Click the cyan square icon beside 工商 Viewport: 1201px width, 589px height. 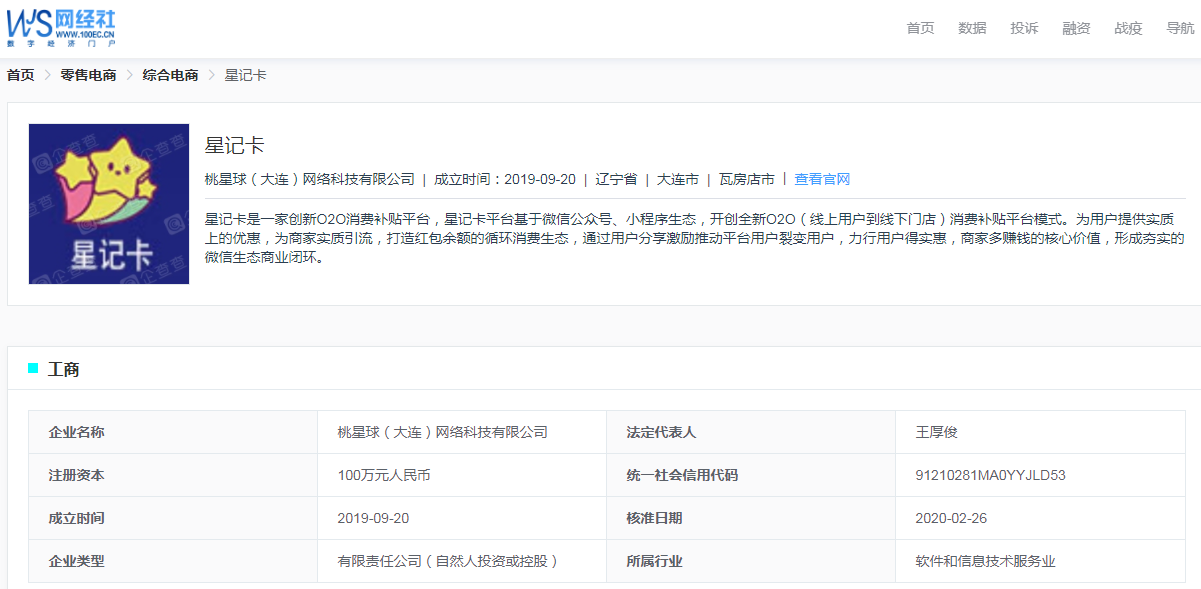click(x=33, y=369)
